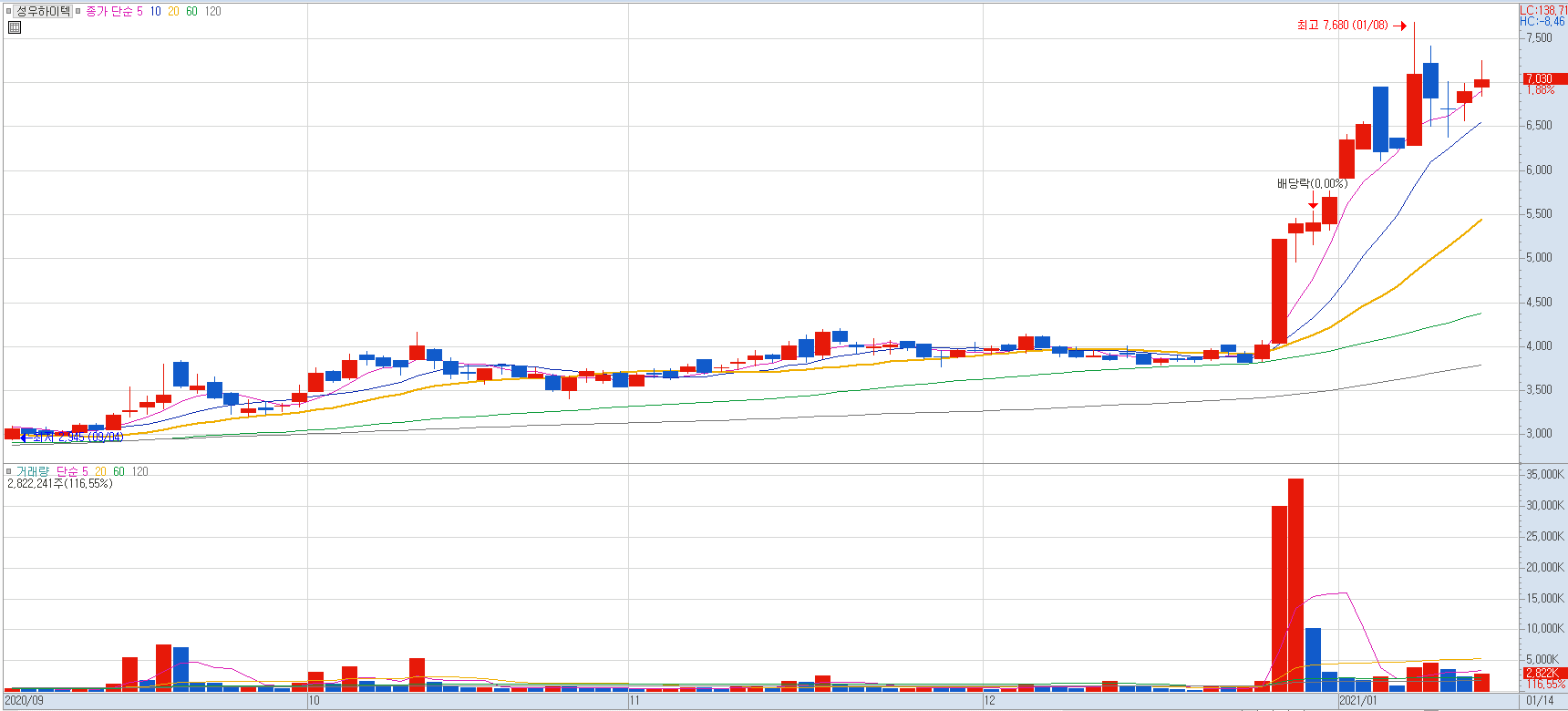The width and height of the screenshot is (1568, 711).
Task: Select the green 60-day volume MA label
Action: click(x=119, y=471)
